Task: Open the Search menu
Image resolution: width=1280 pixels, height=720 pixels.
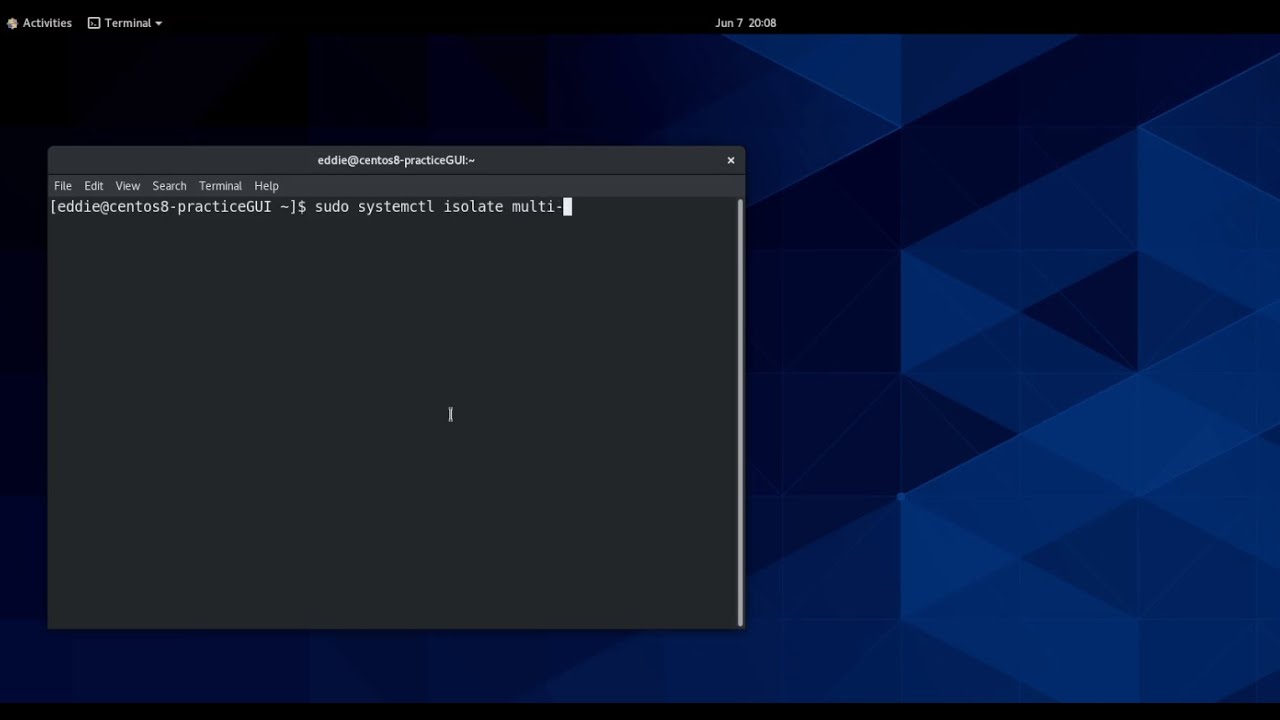Action: point(169,186)
